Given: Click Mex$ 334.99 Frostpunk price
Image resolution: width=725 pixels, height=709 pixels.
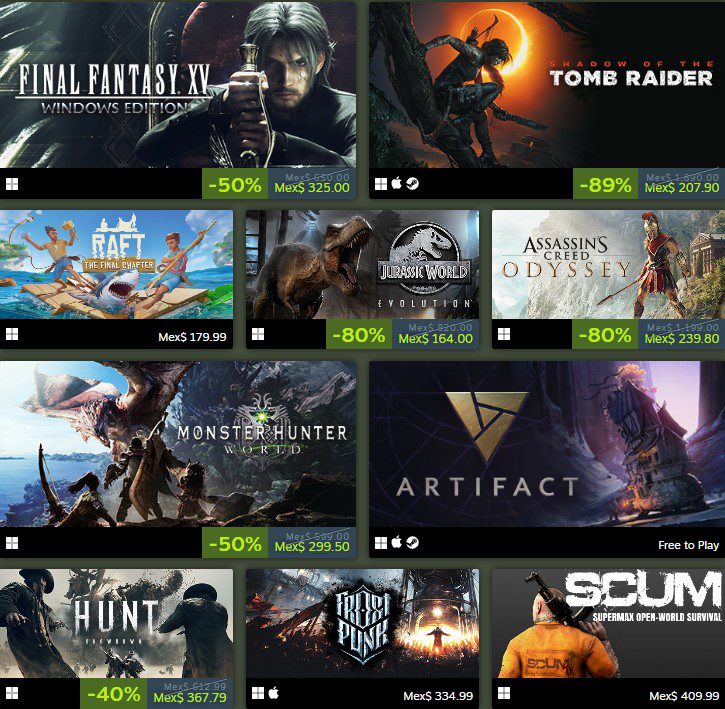Looking at the screenshot, I should (x=438, y=696).
